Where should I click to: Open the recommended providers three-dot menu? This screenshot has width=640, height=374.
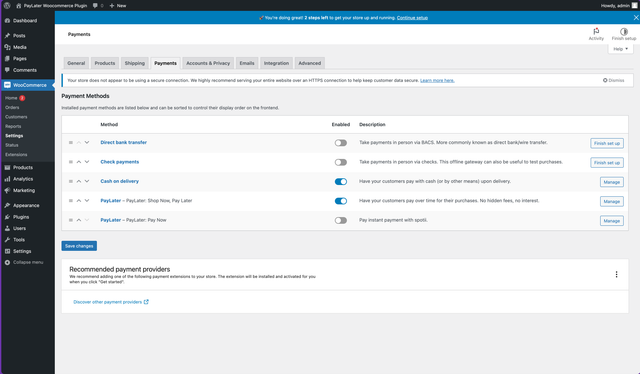pyautogui.click(x=616, y=274)
